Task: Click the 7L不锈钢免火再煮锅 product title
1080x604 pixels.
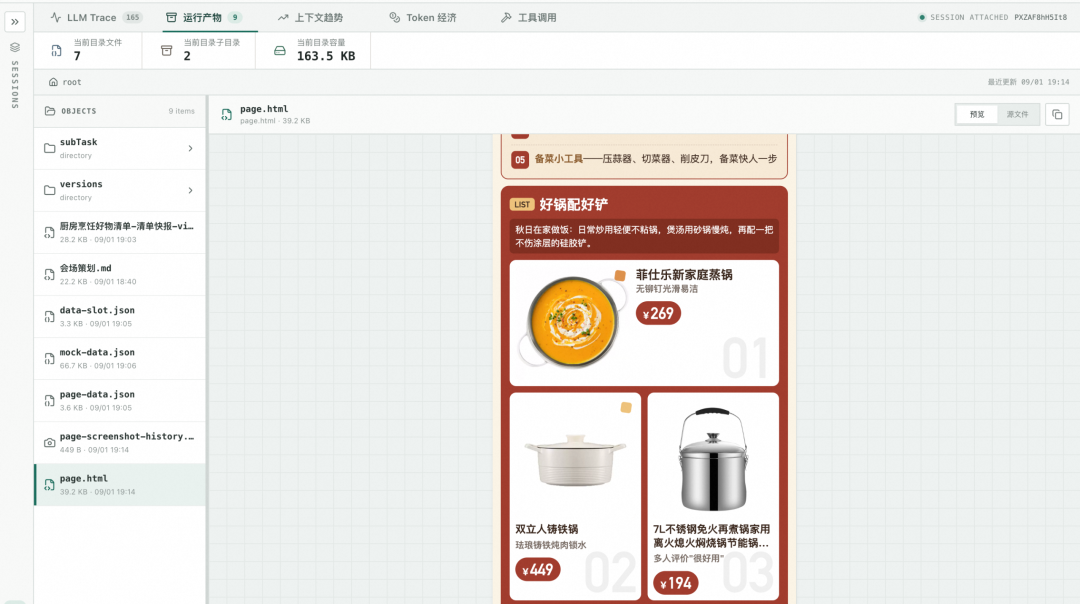Action: point(712,536)
